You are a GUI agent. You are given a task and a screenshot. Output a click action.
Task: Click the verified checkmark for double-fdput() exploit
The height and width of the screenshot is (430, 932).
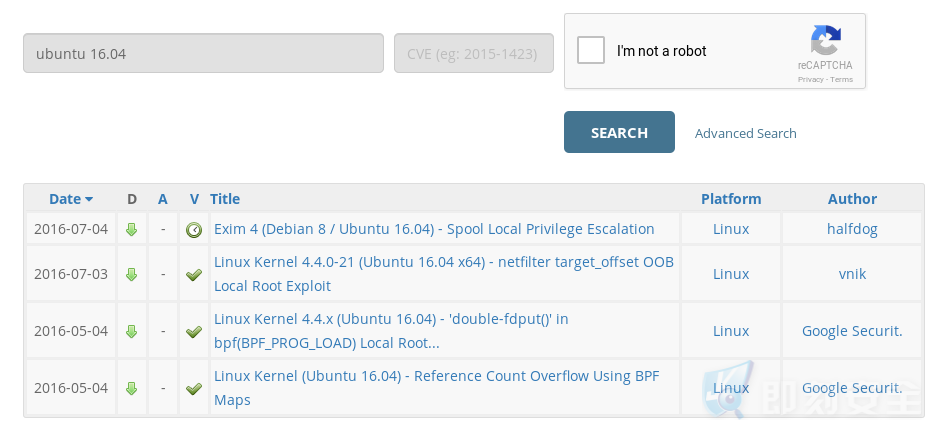point(194,331)
